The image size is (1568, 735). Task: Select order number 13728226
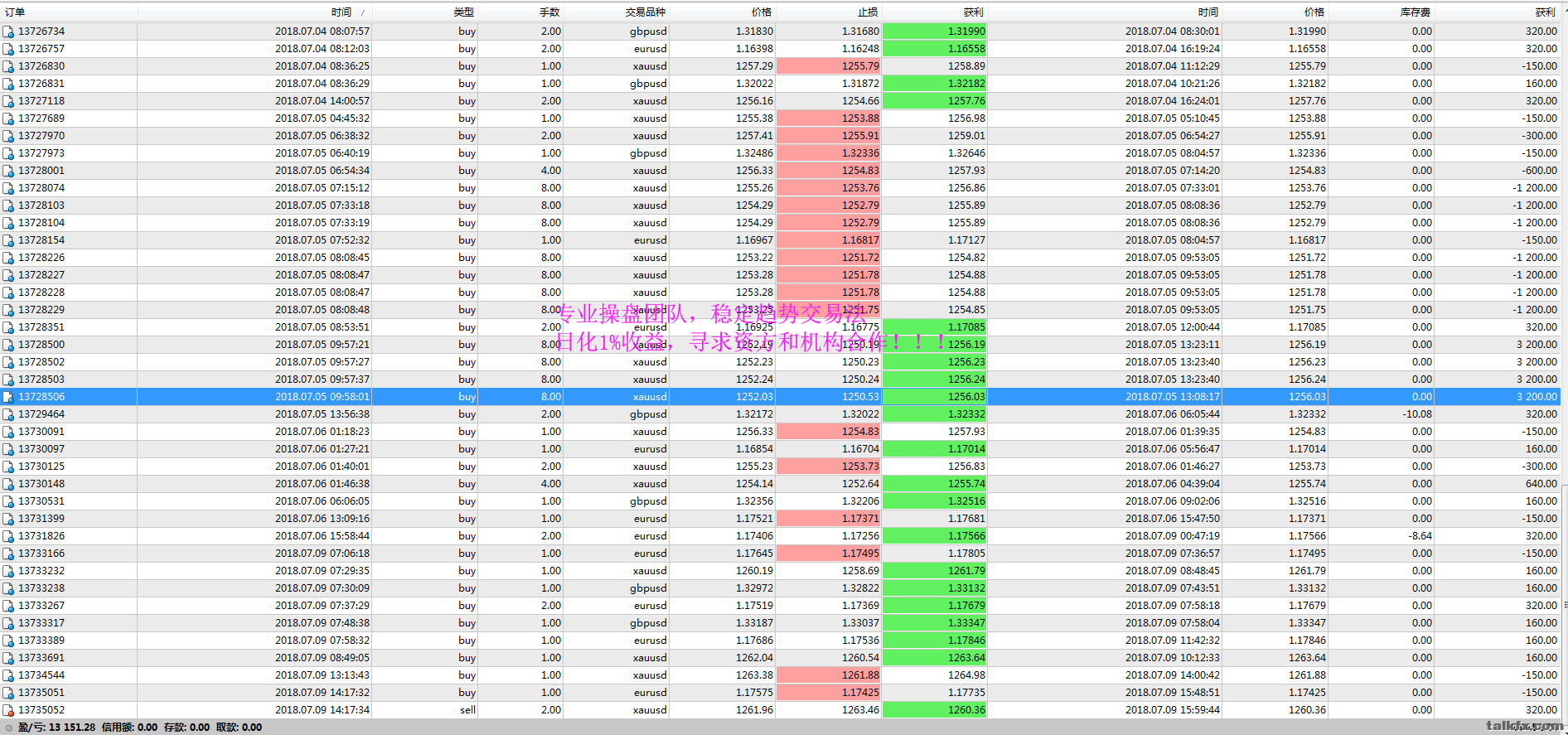pos(41,258)
